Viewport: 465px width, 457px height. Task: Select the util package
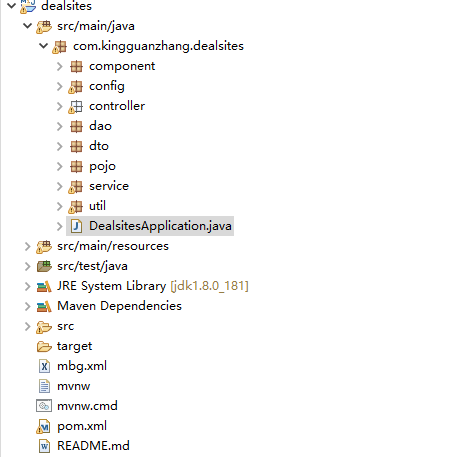point(97,206)
